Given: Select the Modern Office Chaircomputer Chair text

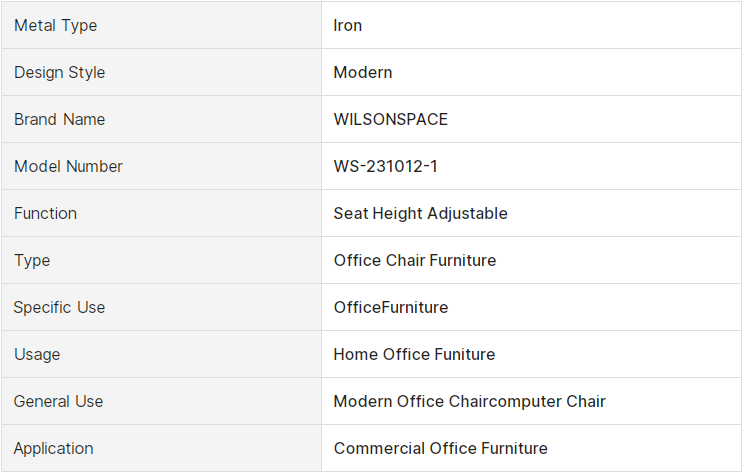Looking at the screenshot, I should tap(470, 401).
